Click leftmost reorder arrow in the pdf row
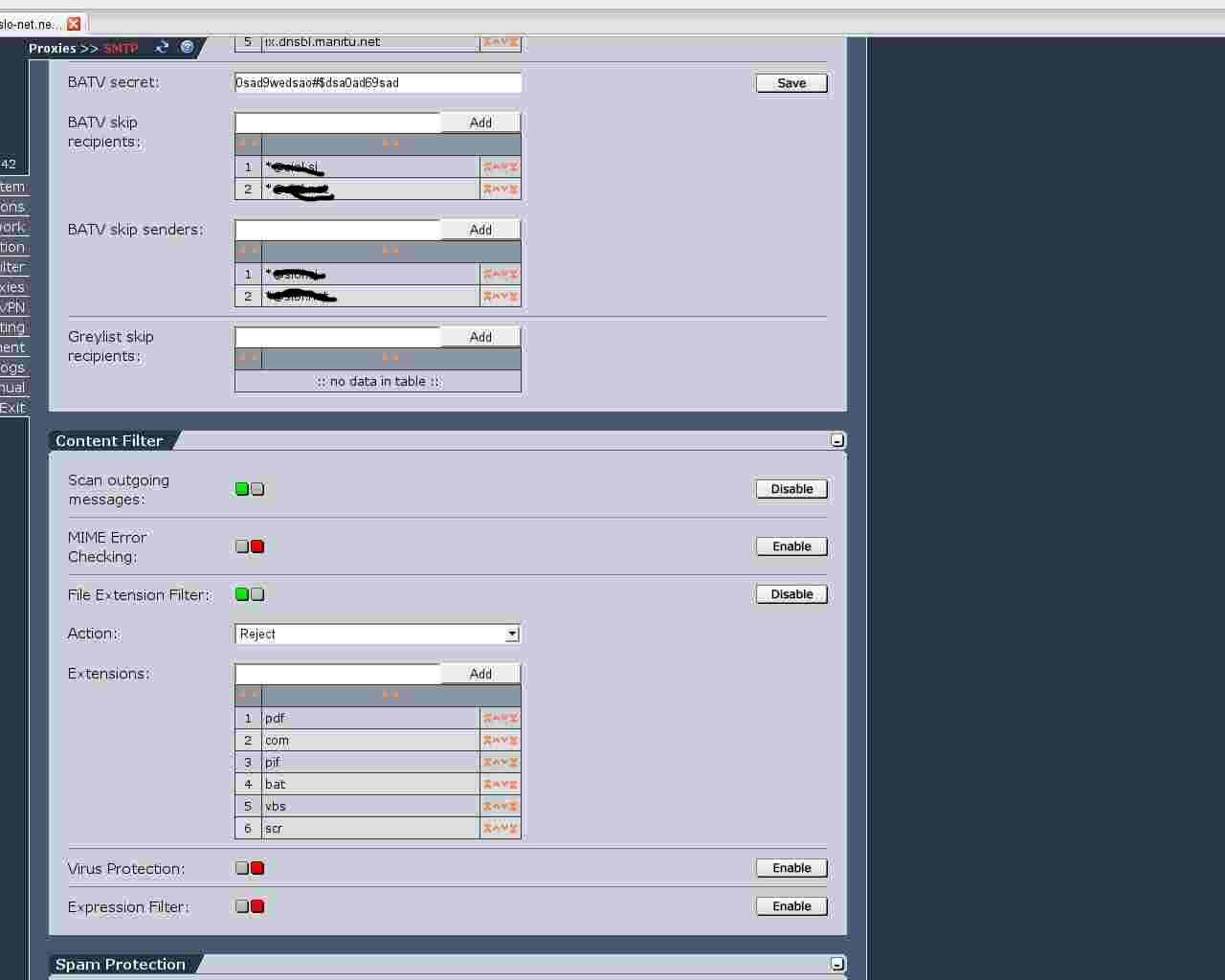This screenshot has height=980, width=1225. pos(487,718)
